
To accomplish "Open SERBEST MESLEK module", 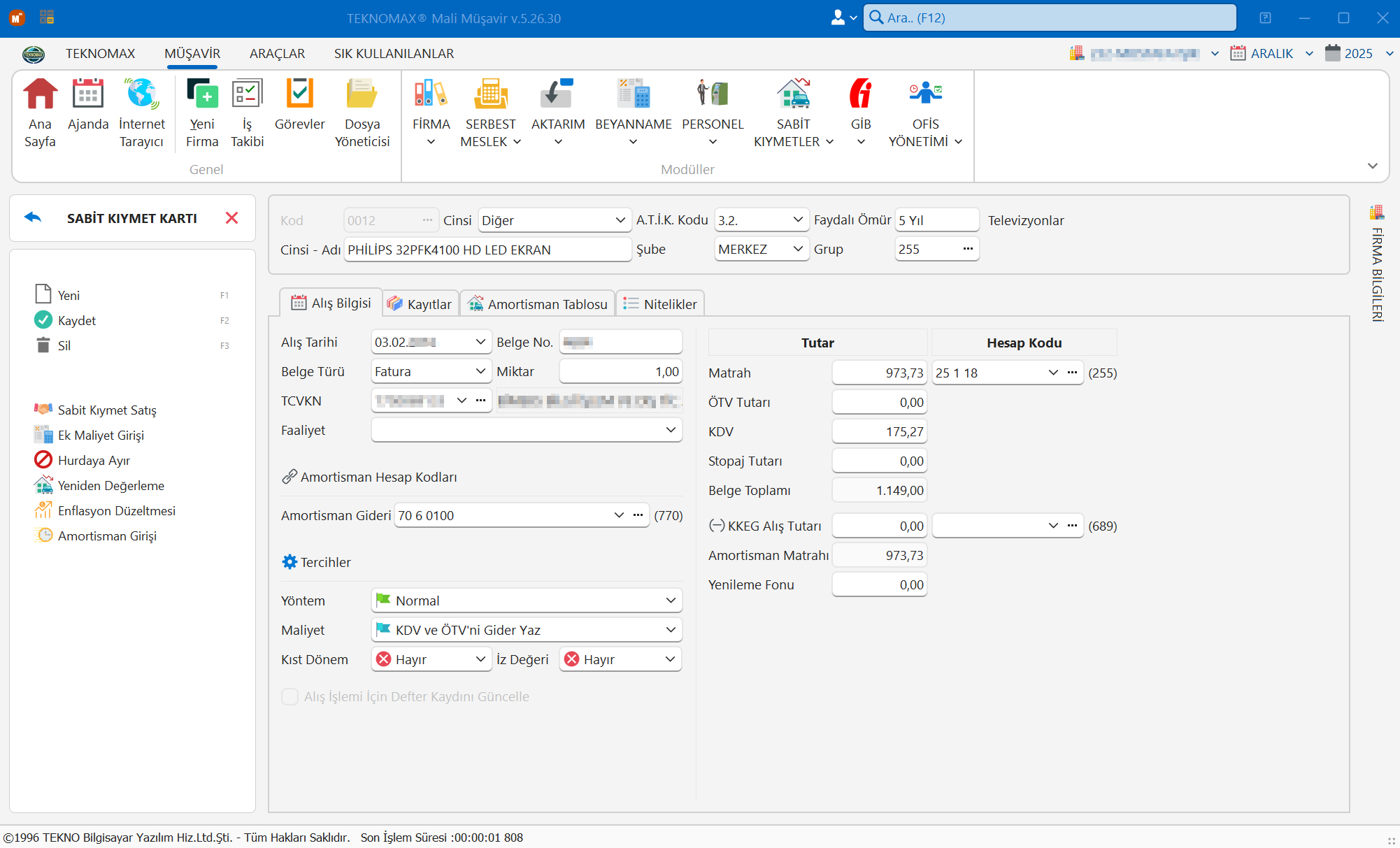I will coord(491,113).
